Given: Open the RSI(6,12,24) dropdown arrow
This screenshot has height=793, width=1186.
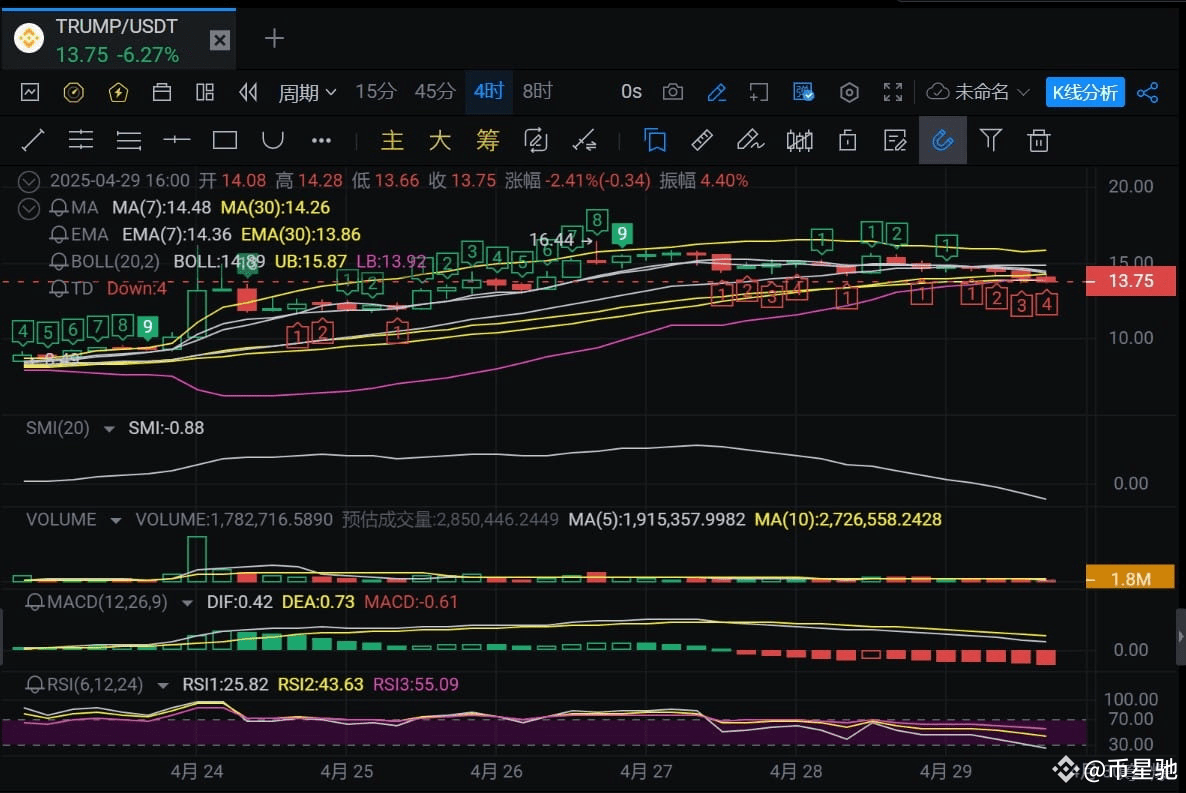Looking at the screenshot, I should 163,686.
